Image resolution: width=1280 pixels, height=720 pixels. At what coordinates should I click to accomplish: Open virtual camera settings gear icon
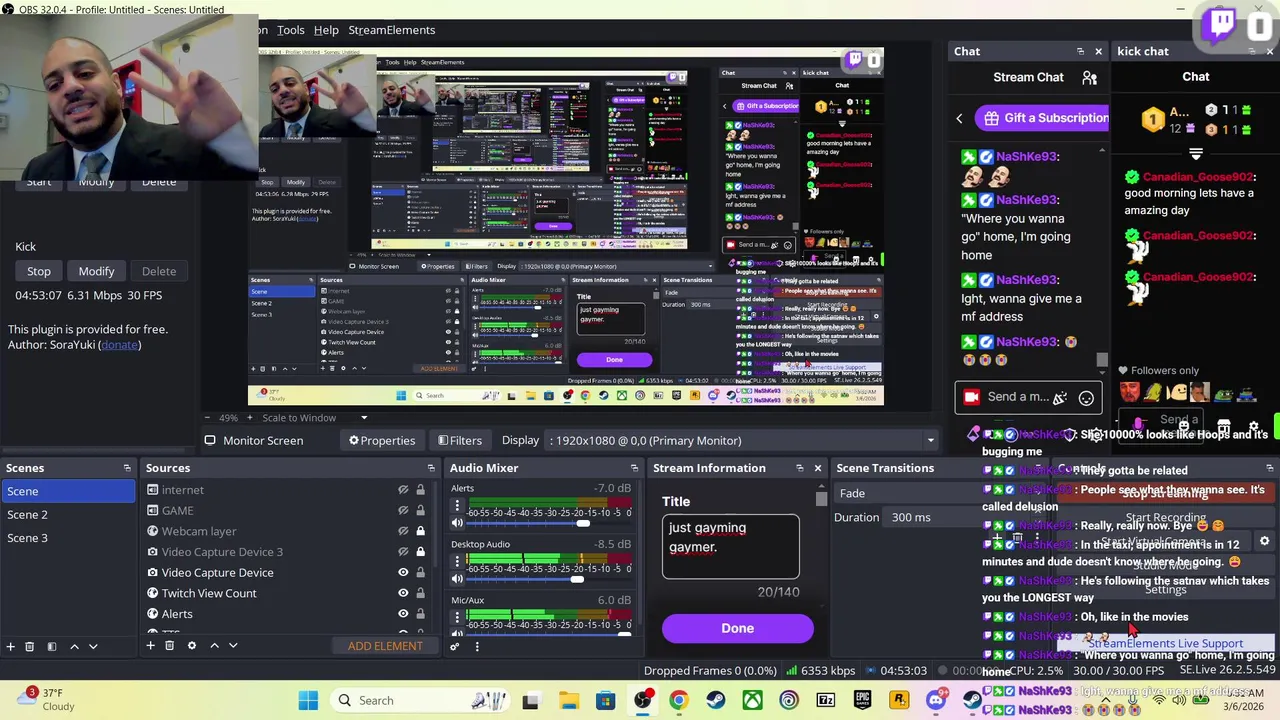click(1264, 541)
